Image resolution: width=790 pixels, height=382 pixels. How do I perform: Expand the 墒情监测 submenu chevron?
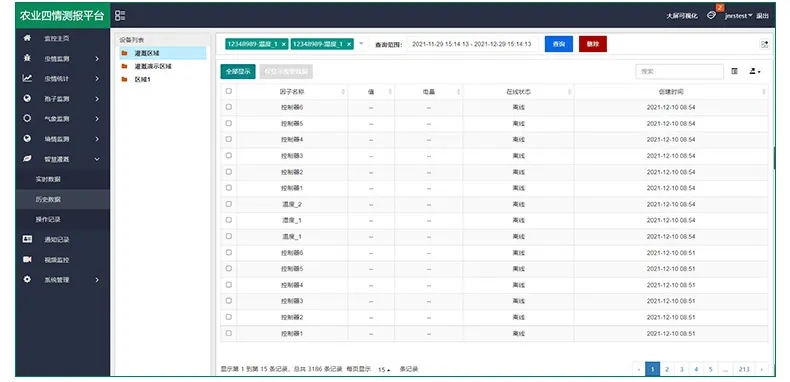pyautogui.click(x=97, y=139)
